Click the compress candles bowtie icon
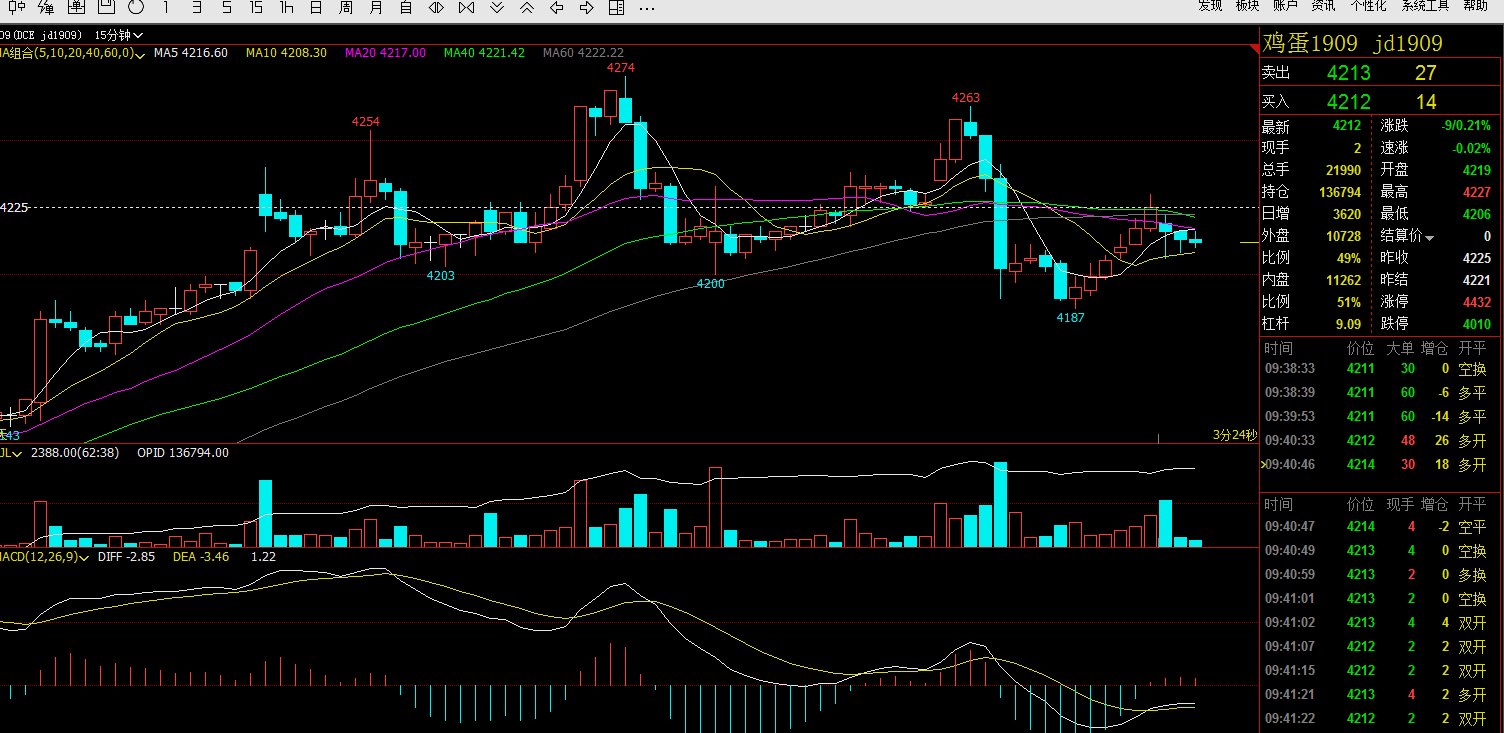The width and height of the screenshot is (1504, 733). click(466, 7)
